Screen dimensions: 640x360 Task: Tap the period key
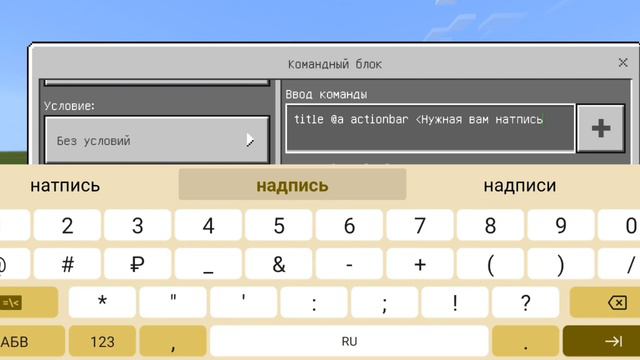[x=526, y=341]
